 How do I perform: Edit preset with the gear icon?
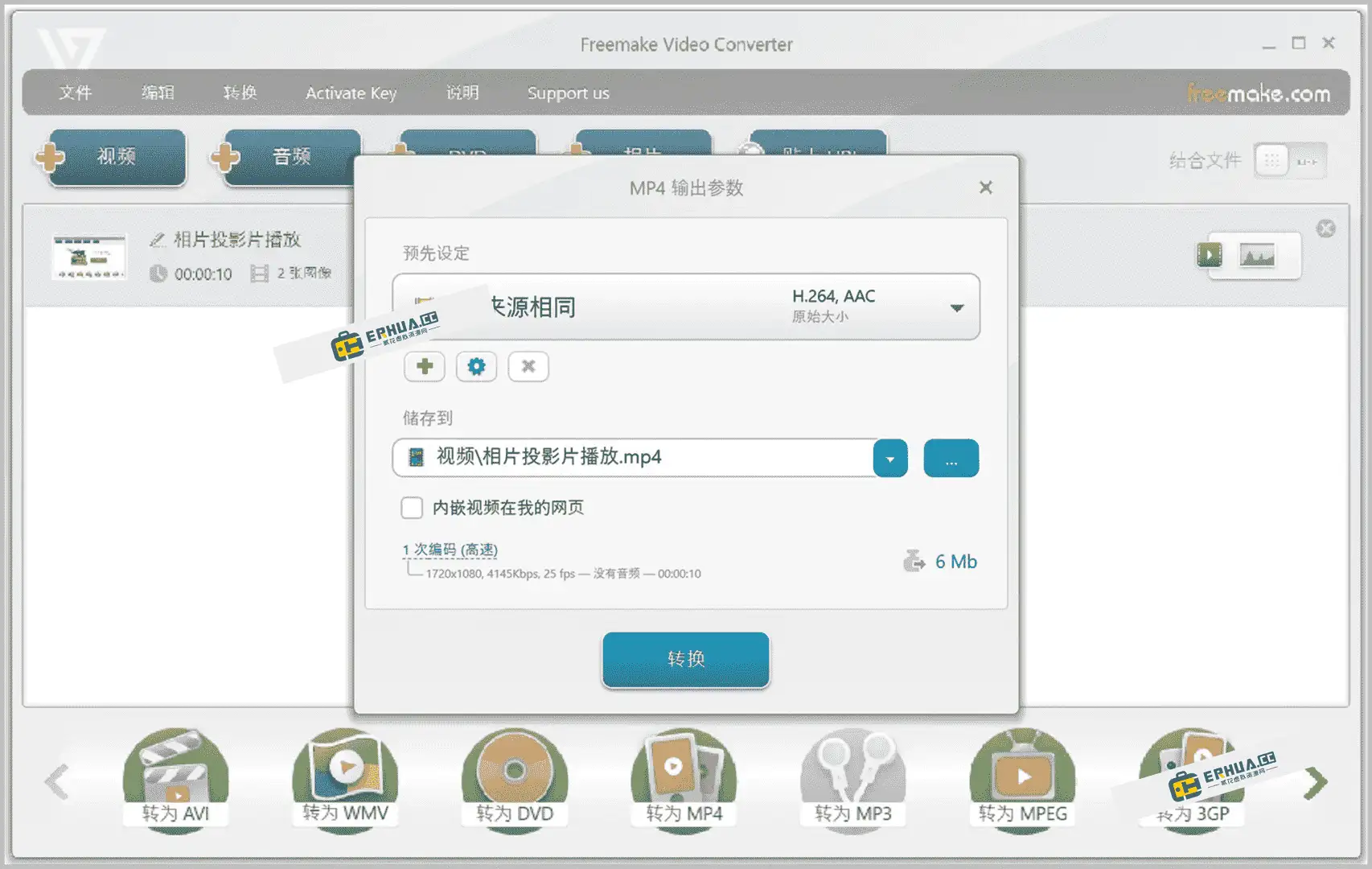pyautogui.click(x=476, y=367)
